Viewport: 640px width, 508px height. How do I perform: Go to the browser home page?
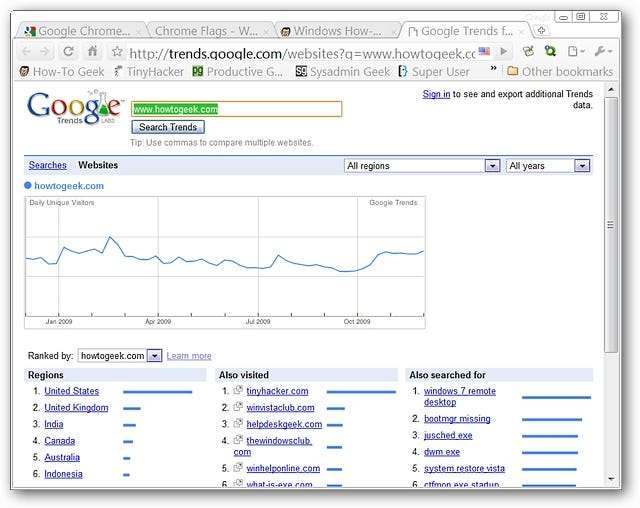pyautogui.click(x=93, y=52)
